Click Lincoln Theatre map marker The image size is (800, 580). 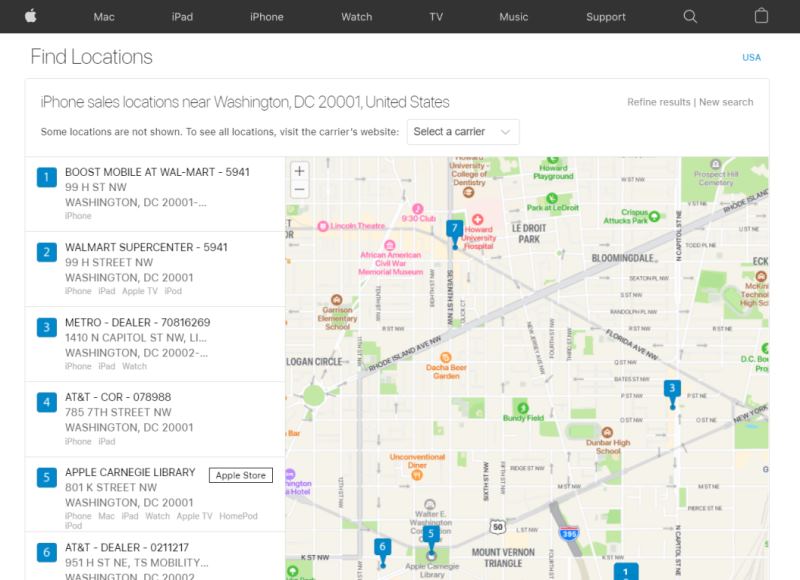pos(322,226)
